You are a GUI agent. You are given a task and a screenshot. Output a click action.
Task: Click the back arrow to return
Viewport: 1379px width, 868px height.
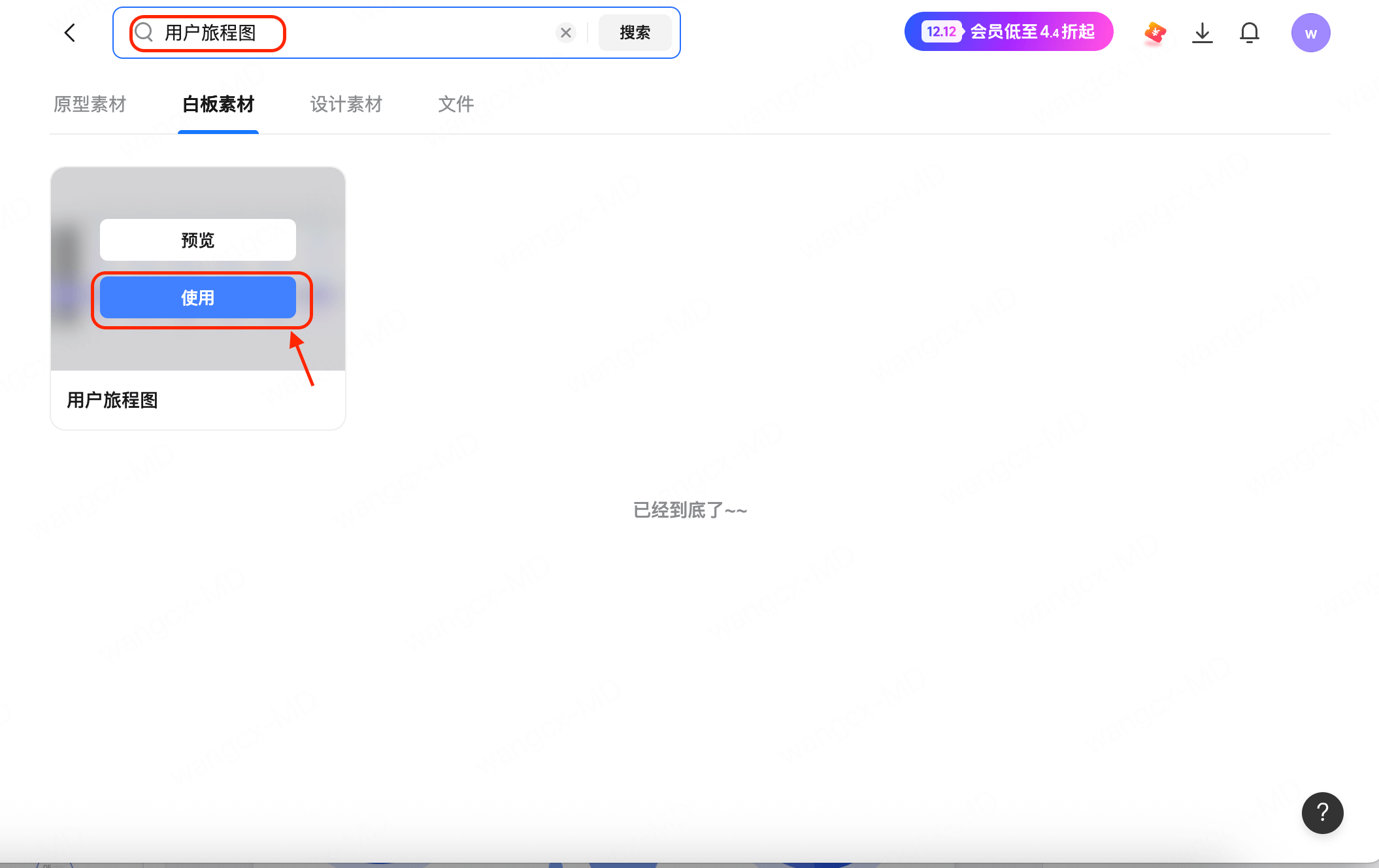click(x=69, y=32)
